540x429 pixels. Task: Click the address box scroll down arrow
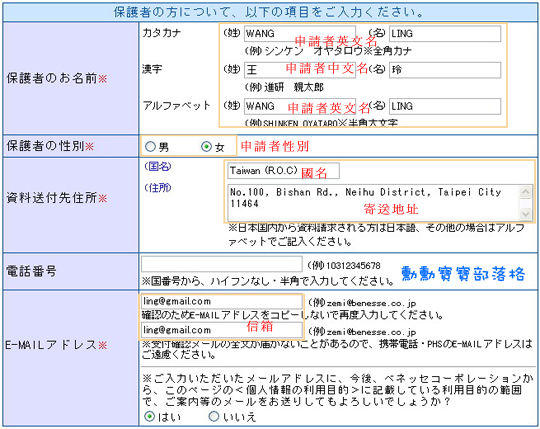[526, 214]
